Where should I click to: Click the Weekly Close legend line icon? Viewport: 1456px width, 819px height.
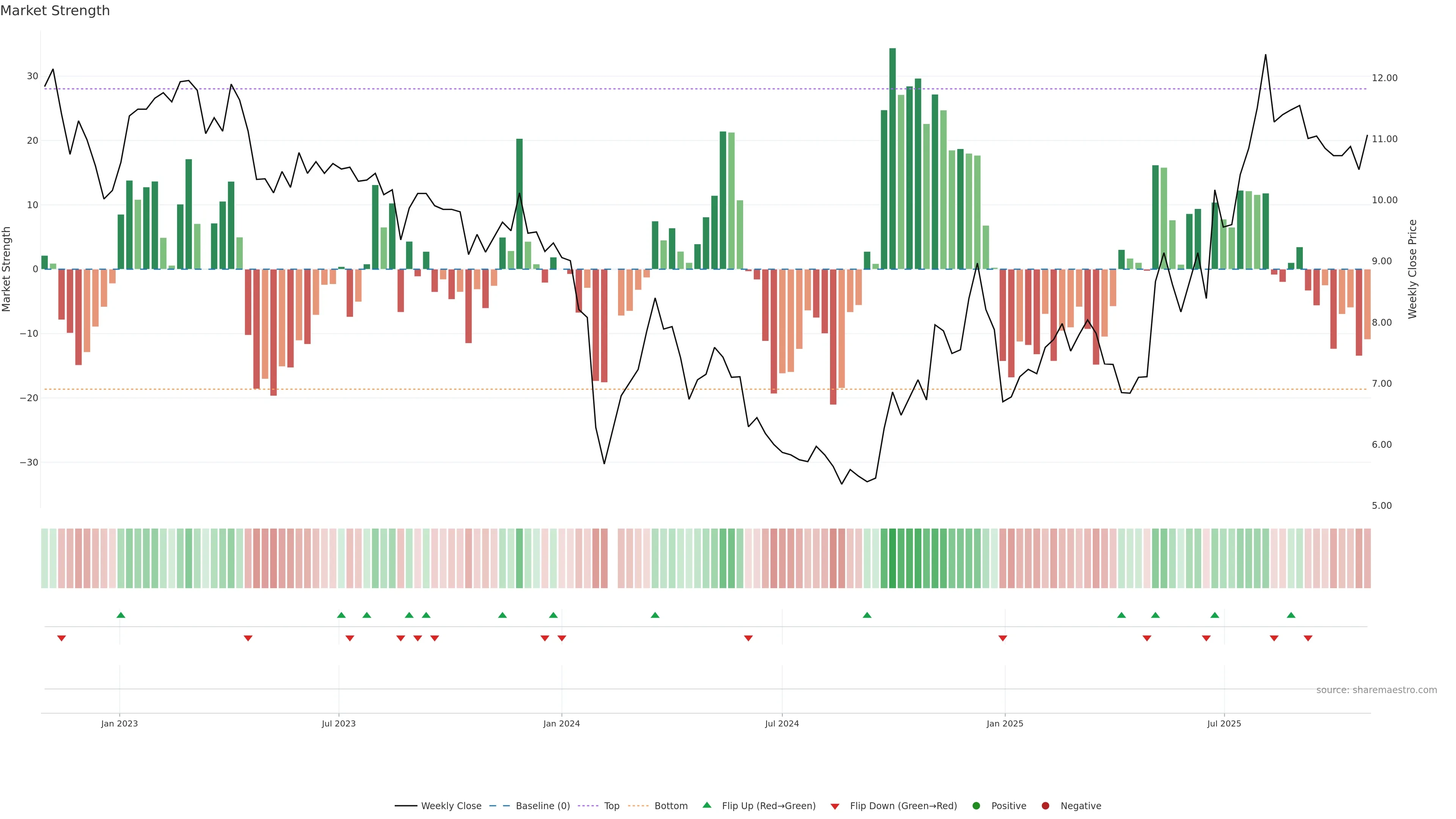(x=406, y=806)
